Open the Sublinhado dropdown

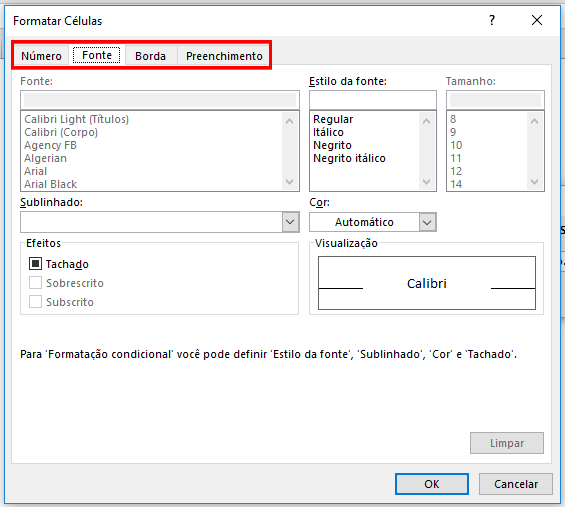(x=160, y=222)
